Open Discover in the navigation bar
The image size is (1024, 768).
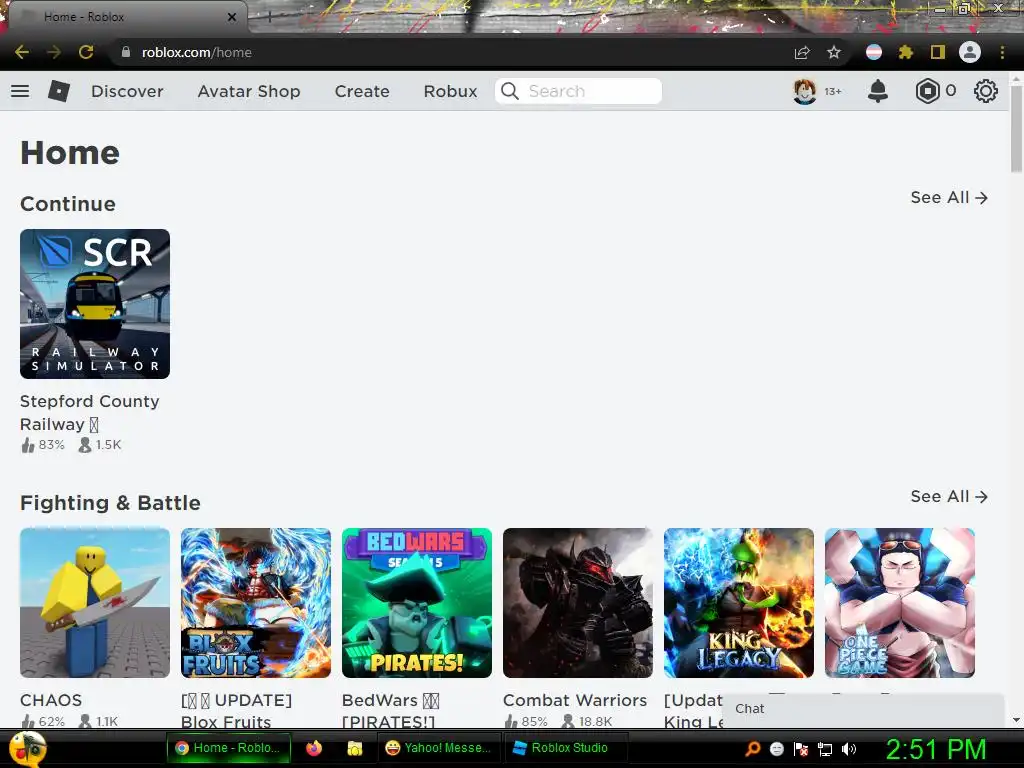tap(127, 91)
